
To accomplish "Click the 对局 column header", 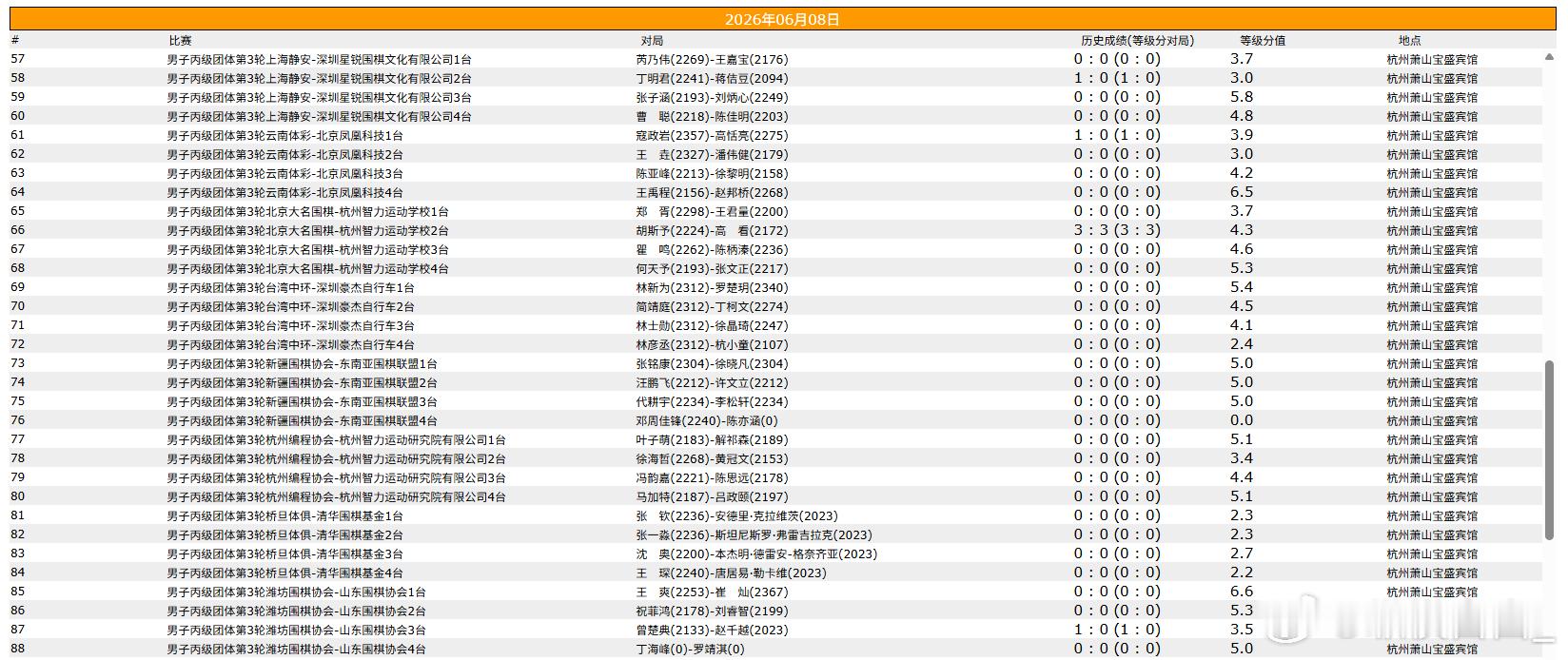I will pyautogui.click(x=652, y=40).
